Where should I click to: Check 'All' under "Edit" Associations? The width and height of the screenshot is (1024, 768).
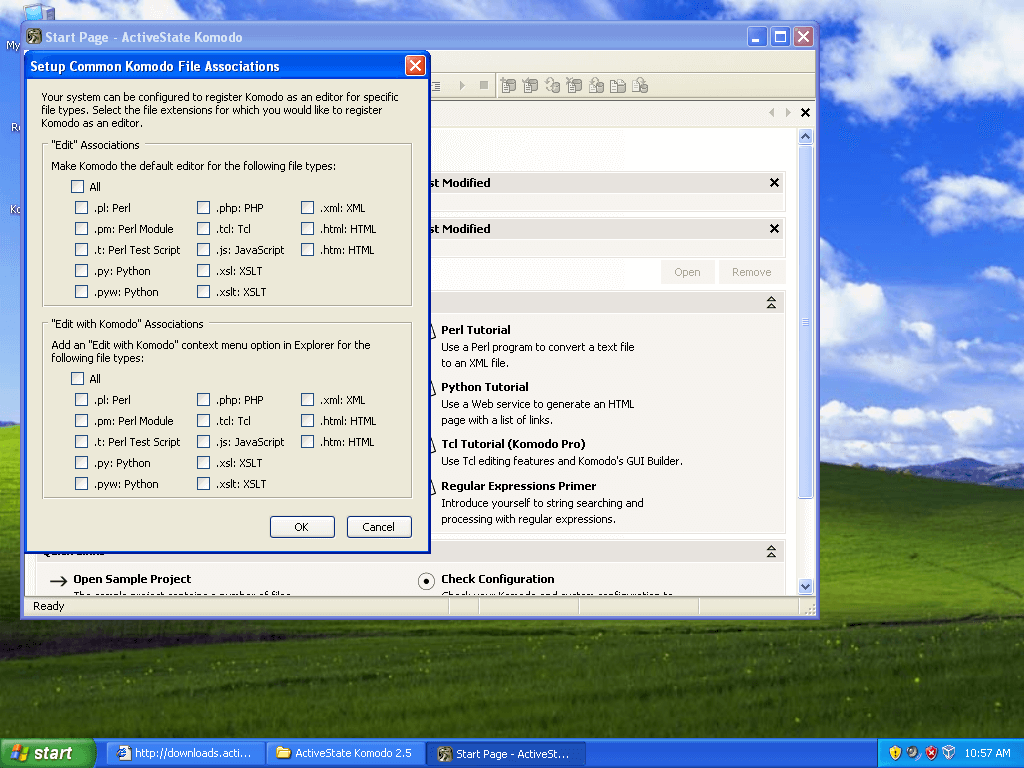click(x=78, y=187)
